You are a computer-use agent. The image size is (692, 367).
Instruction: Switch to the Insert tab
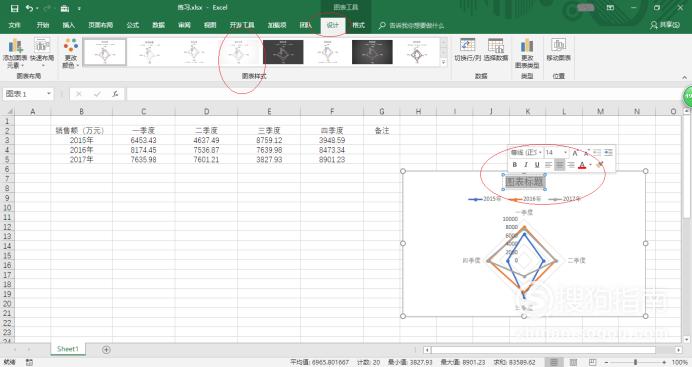[68, 25]
